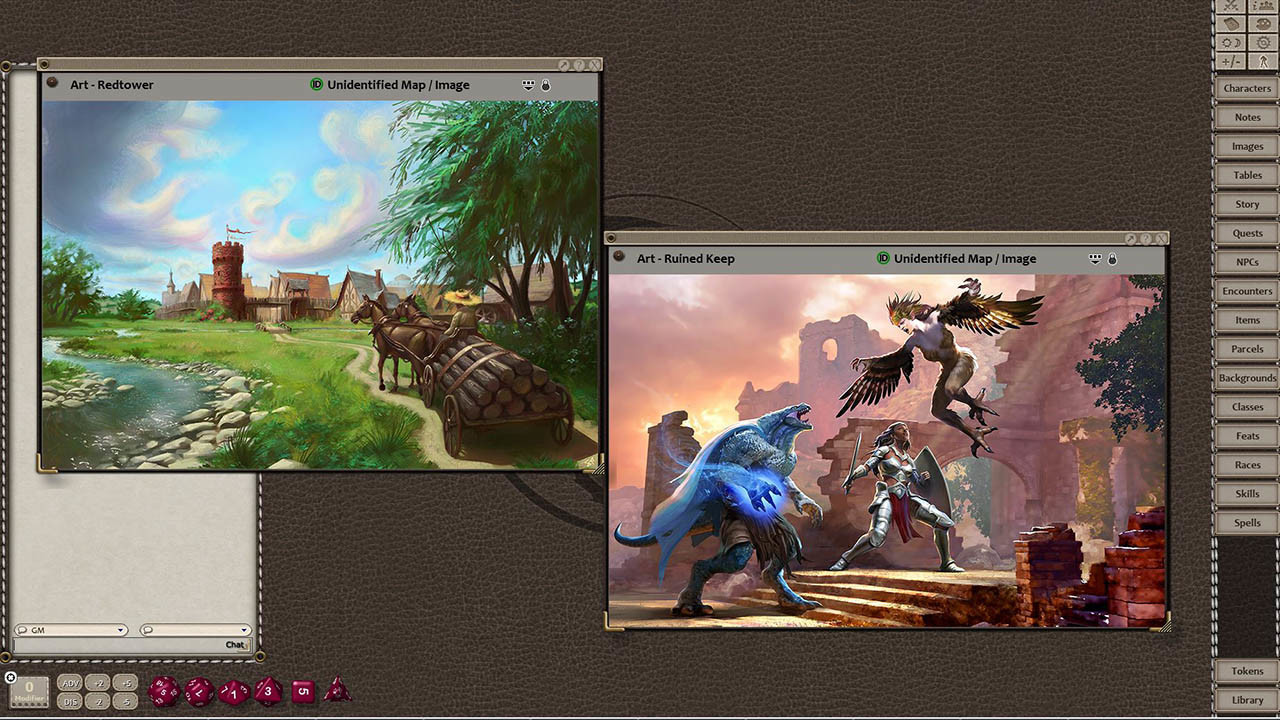1280x720 pixels.
Task: Click the sun and moon Calendar icon
Action: tap(1231, 43)
